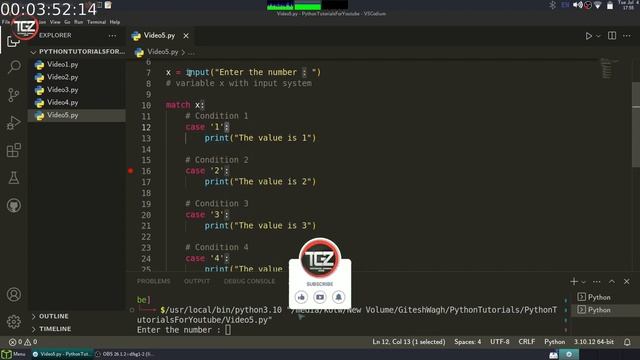
Task: Select the second Python terminal entry
Action: point(606,310)
